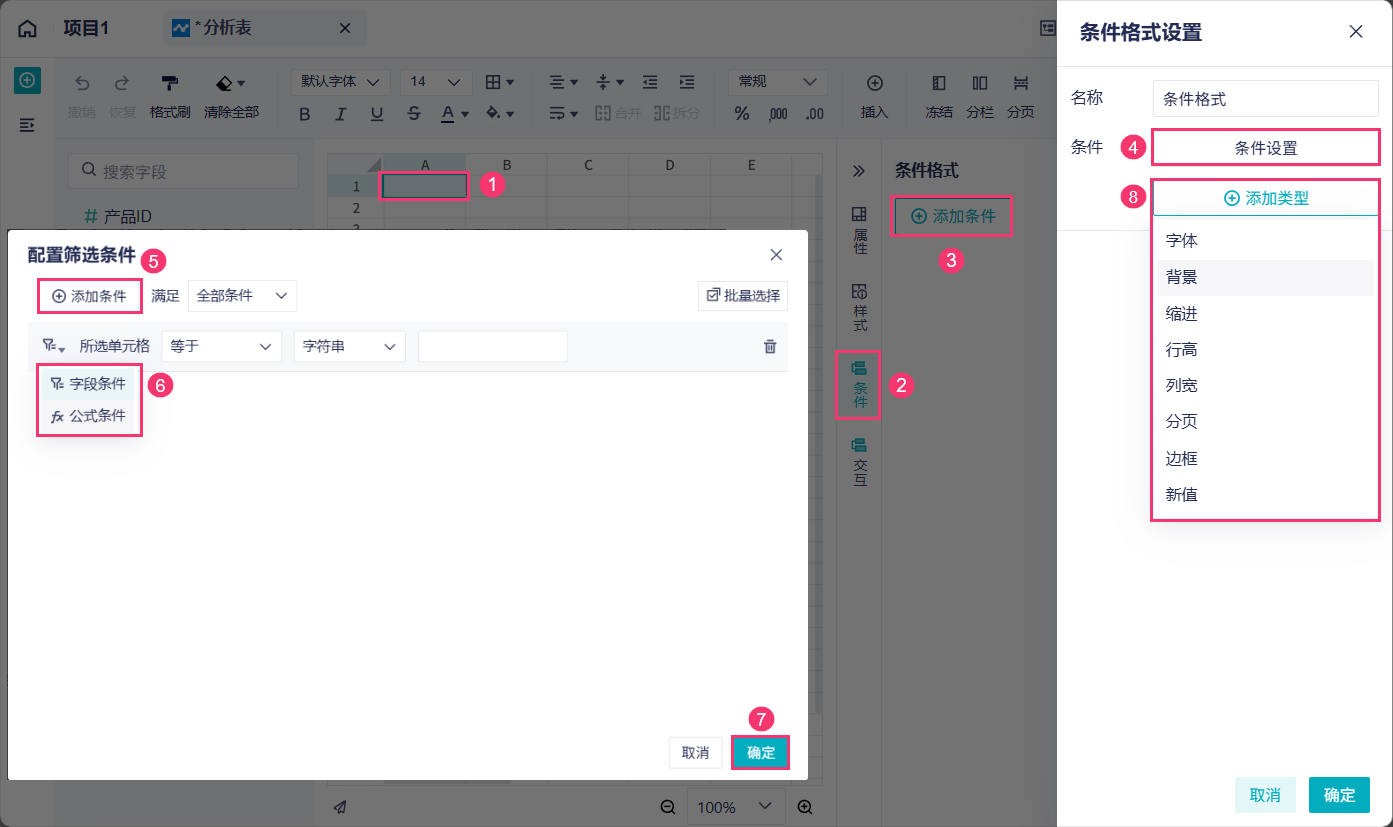1393x827 pixels.
Task: Click the green add plus icon in left sidebar
Action: [27, 81]
